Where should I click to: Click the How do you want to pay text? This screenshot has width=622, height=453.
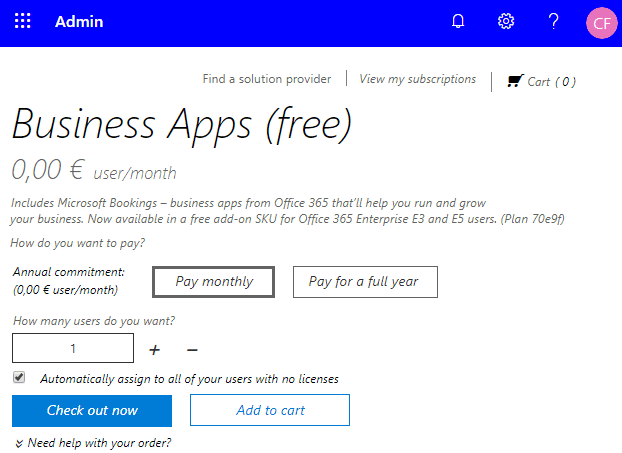point(78,243)
